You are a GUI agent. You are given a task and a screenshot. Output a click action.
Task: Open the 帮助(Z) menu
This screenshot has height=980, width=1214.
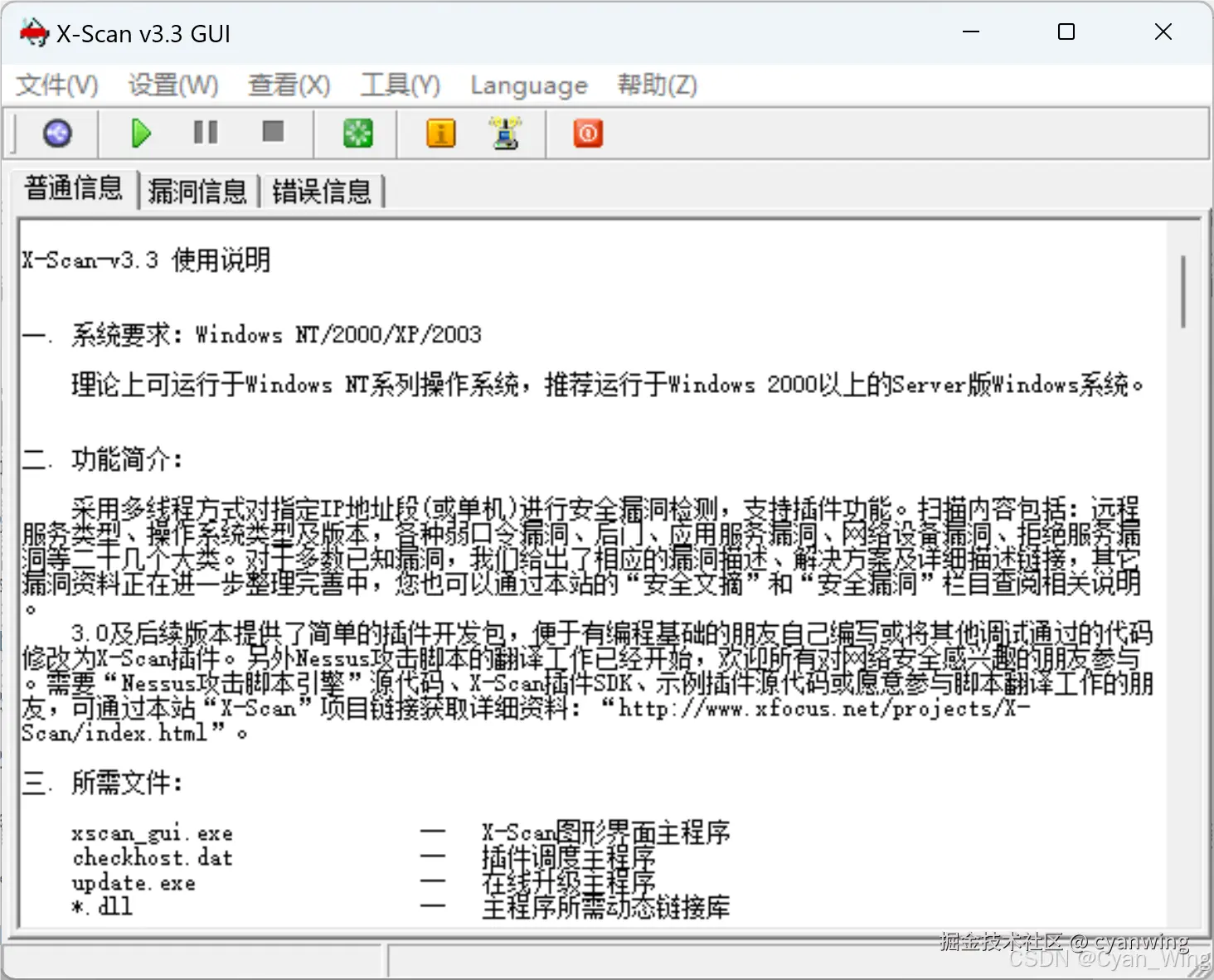[658, 85]
